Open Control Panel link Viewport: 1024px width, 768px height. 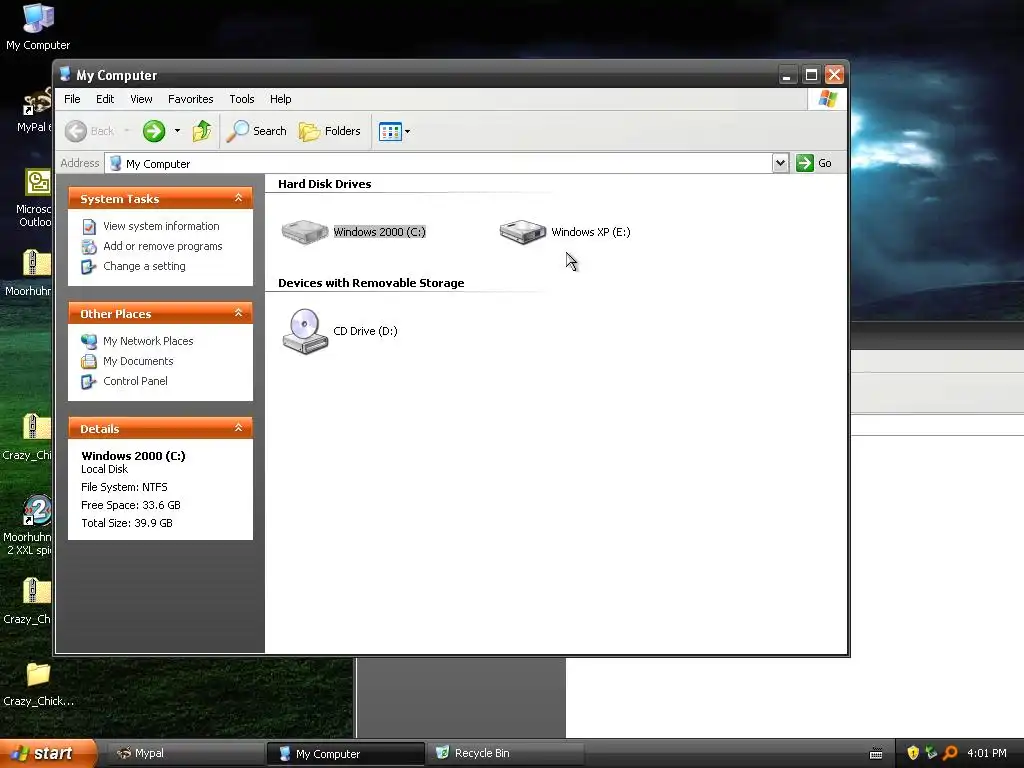(x=135, y=381)
